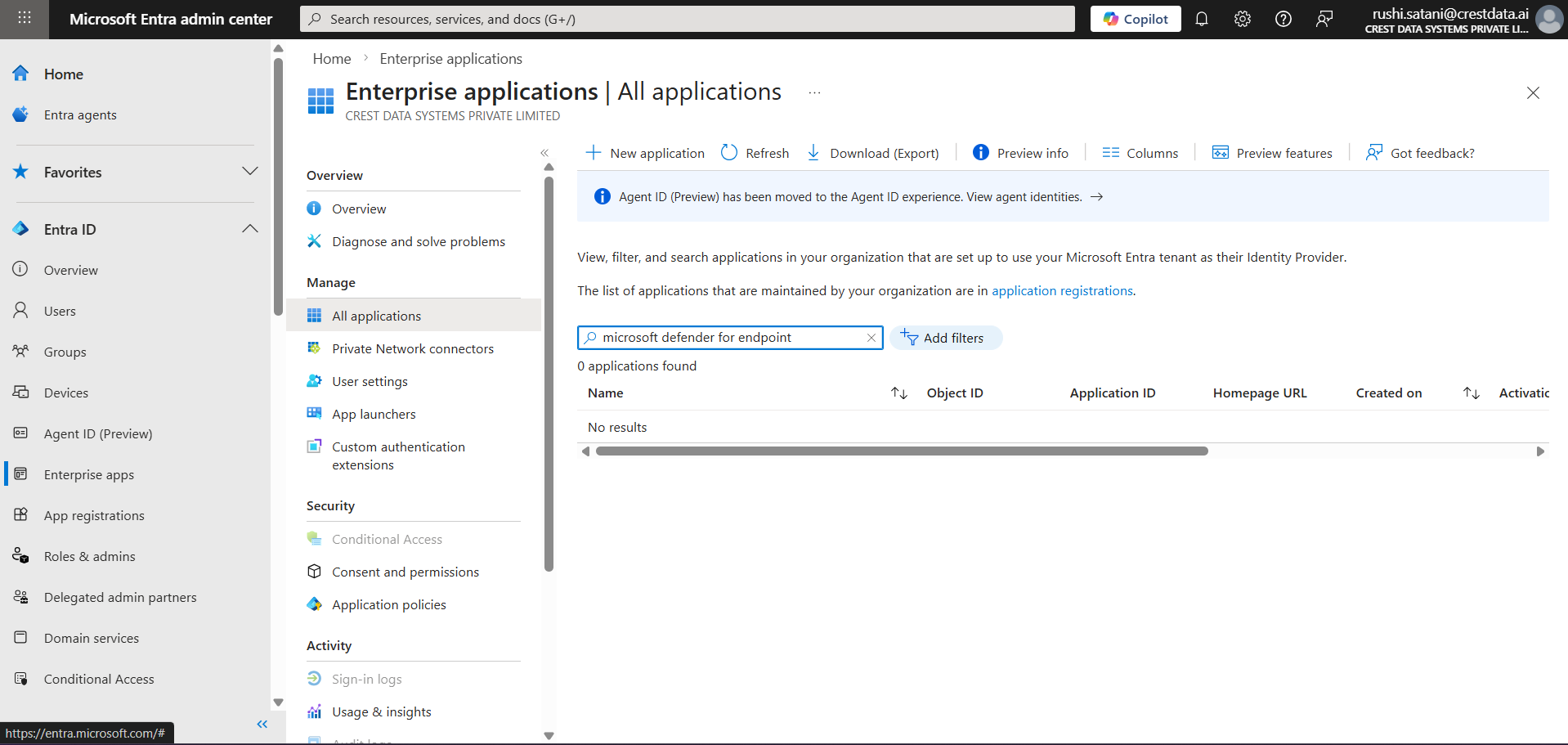Click the Add filters button
This screenshot has width=1568, height=745.
click(x=946, y=338)
